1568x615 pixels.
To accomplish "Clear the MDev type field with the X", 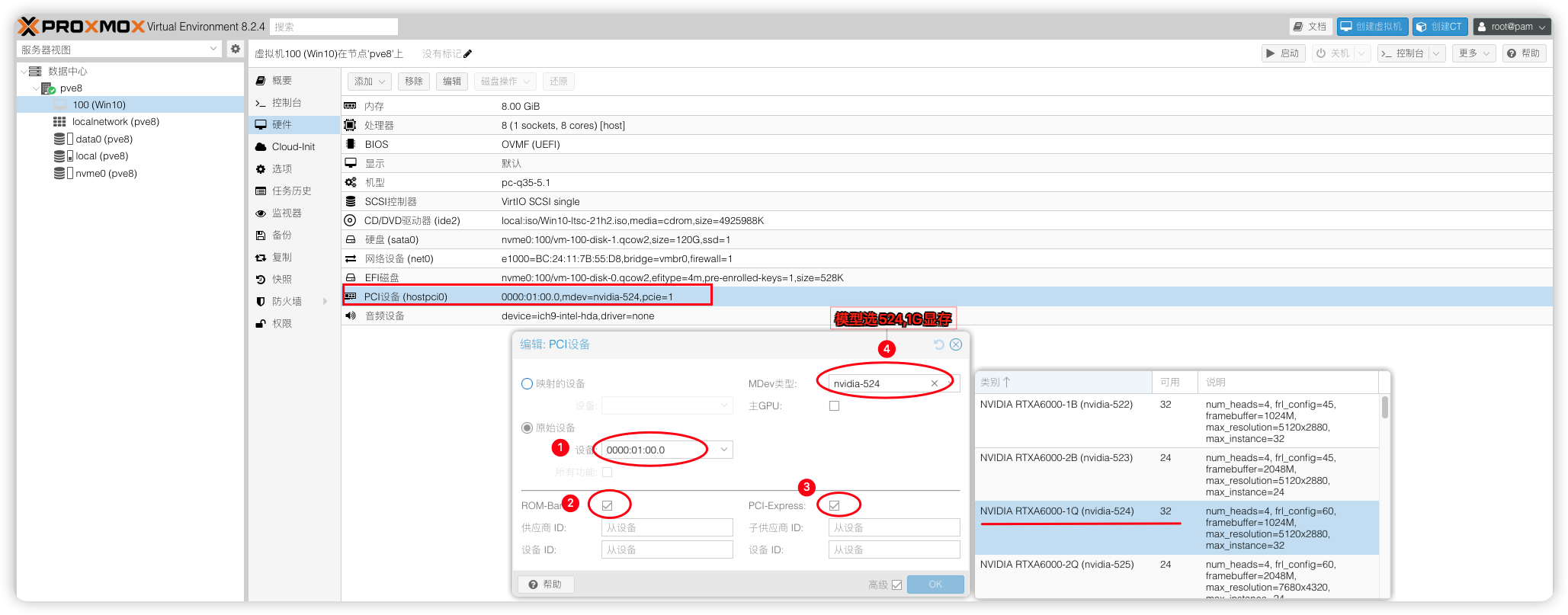I will pyautogui.click(x=934, y=383).
